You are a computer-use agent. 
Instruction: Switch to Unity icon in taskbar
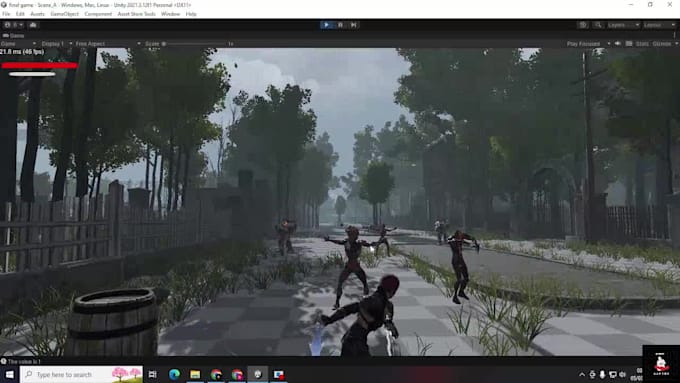pyautogui.click(x=258, y=374)
